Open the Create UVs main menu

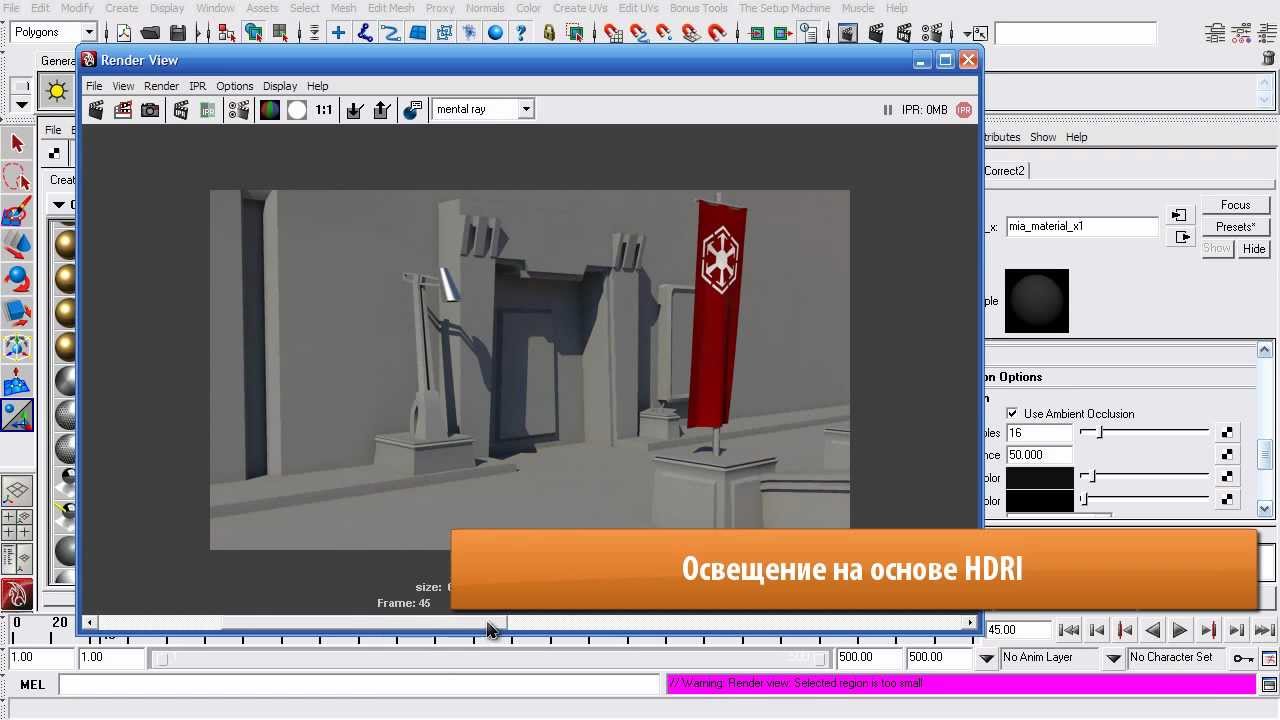(x=580, y=8)
